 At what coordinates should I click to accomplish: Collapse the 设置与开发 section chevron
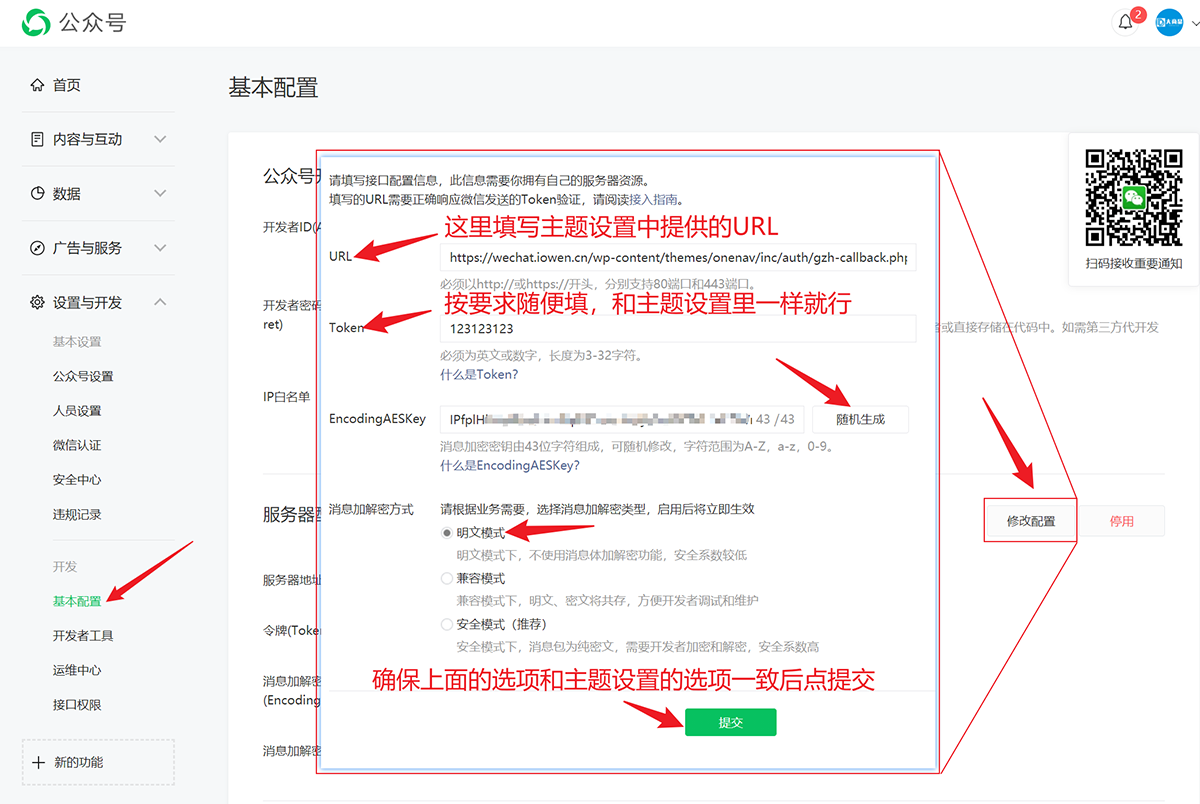point(160,302)
